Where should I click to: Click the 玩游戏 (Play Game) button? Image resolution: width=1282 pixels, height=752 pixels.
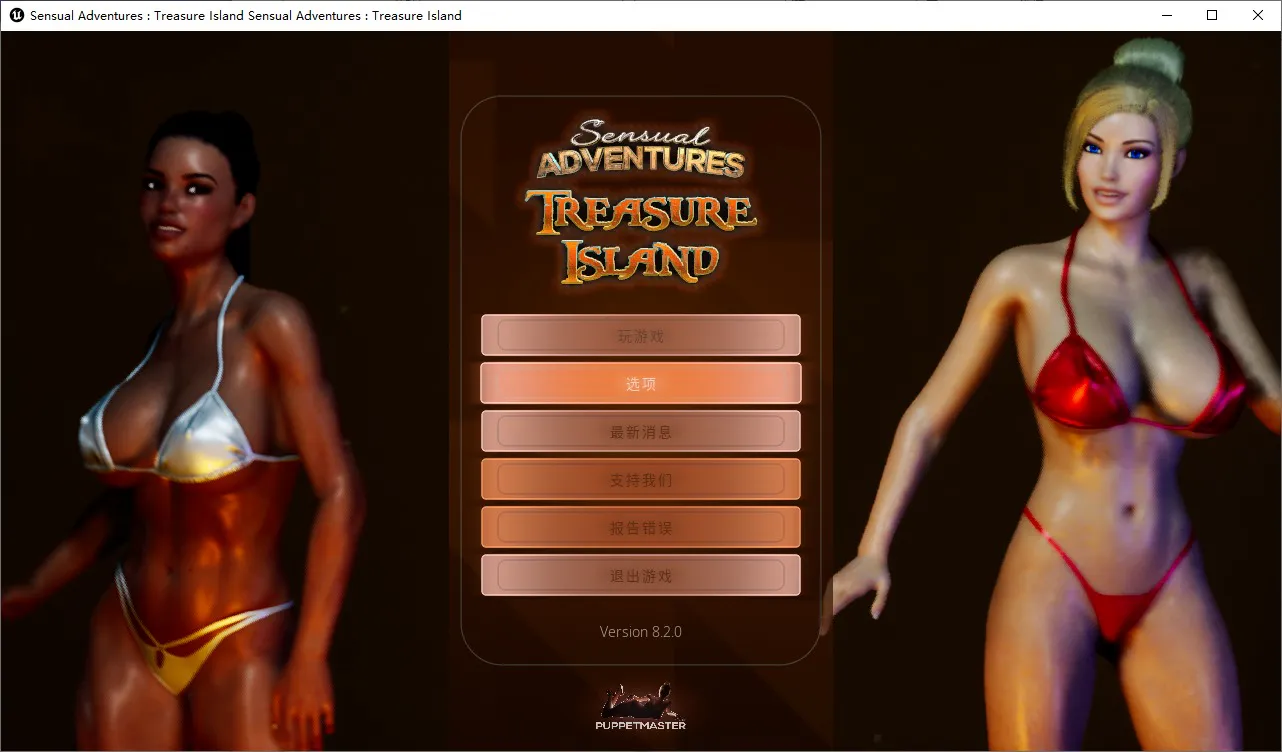[x=640, y=336]
